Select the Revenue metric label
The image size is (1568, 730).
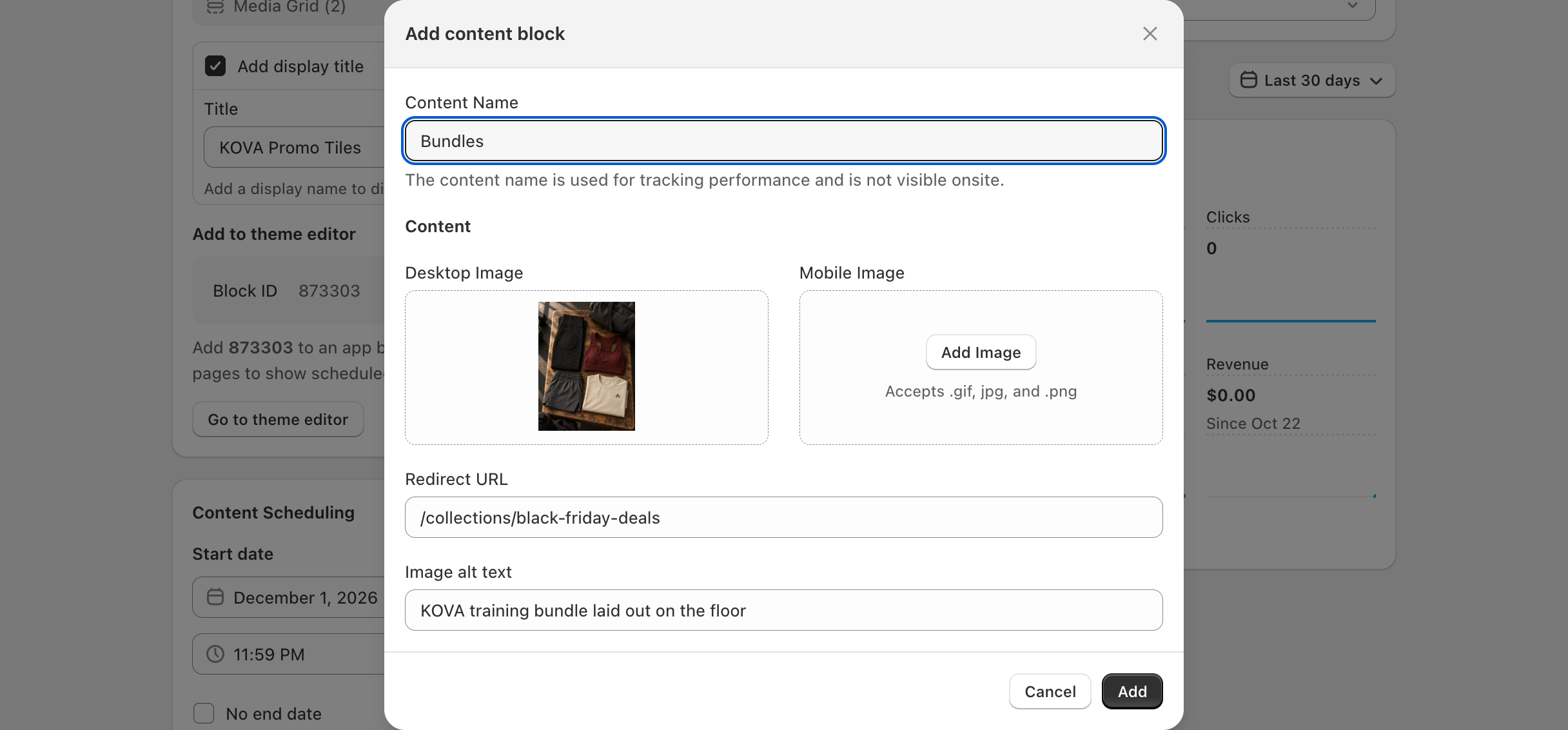(x=1237, y=364)
